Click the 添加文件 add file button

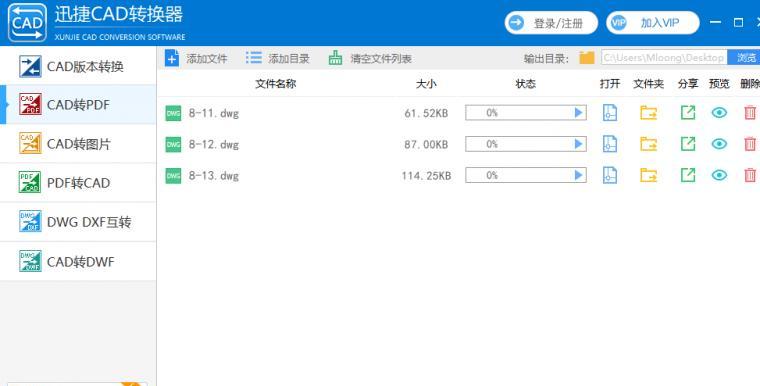pos(196,58)
